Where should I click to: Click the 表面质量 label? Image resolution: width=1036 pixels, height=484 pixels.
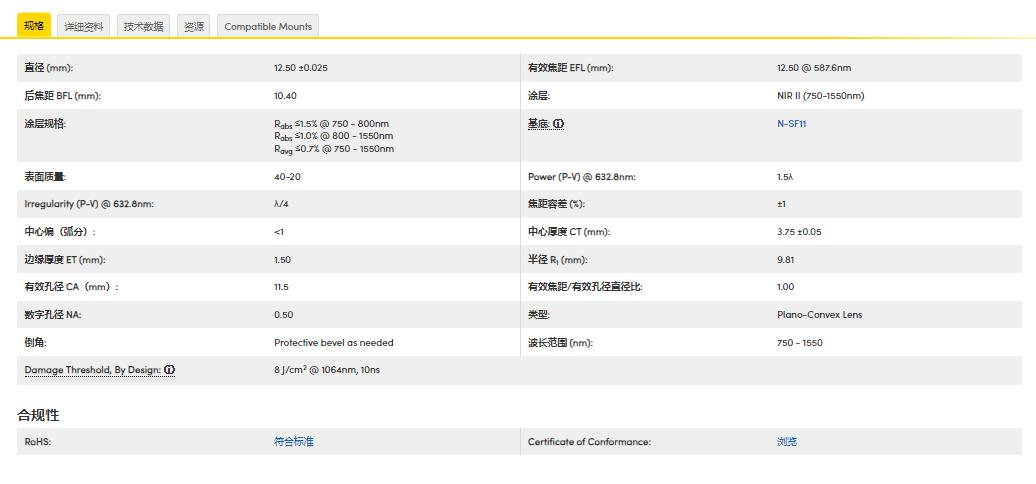pos(45,177)
